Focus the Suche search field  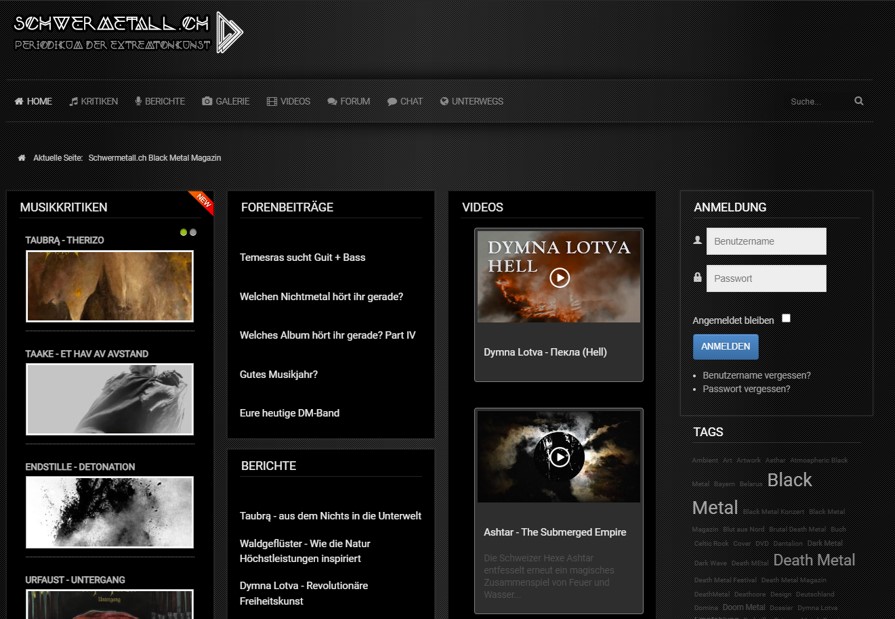[x=819, y=102]
